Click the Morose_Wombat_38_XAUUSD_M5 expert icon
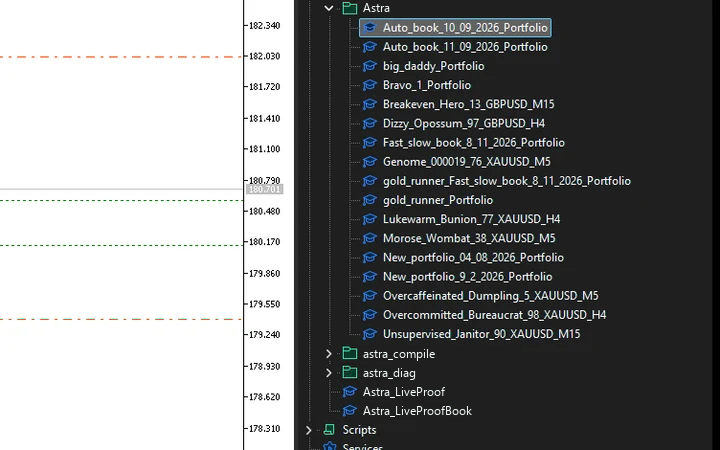Screen dimensions: 720x450 (x=370, y=238)
